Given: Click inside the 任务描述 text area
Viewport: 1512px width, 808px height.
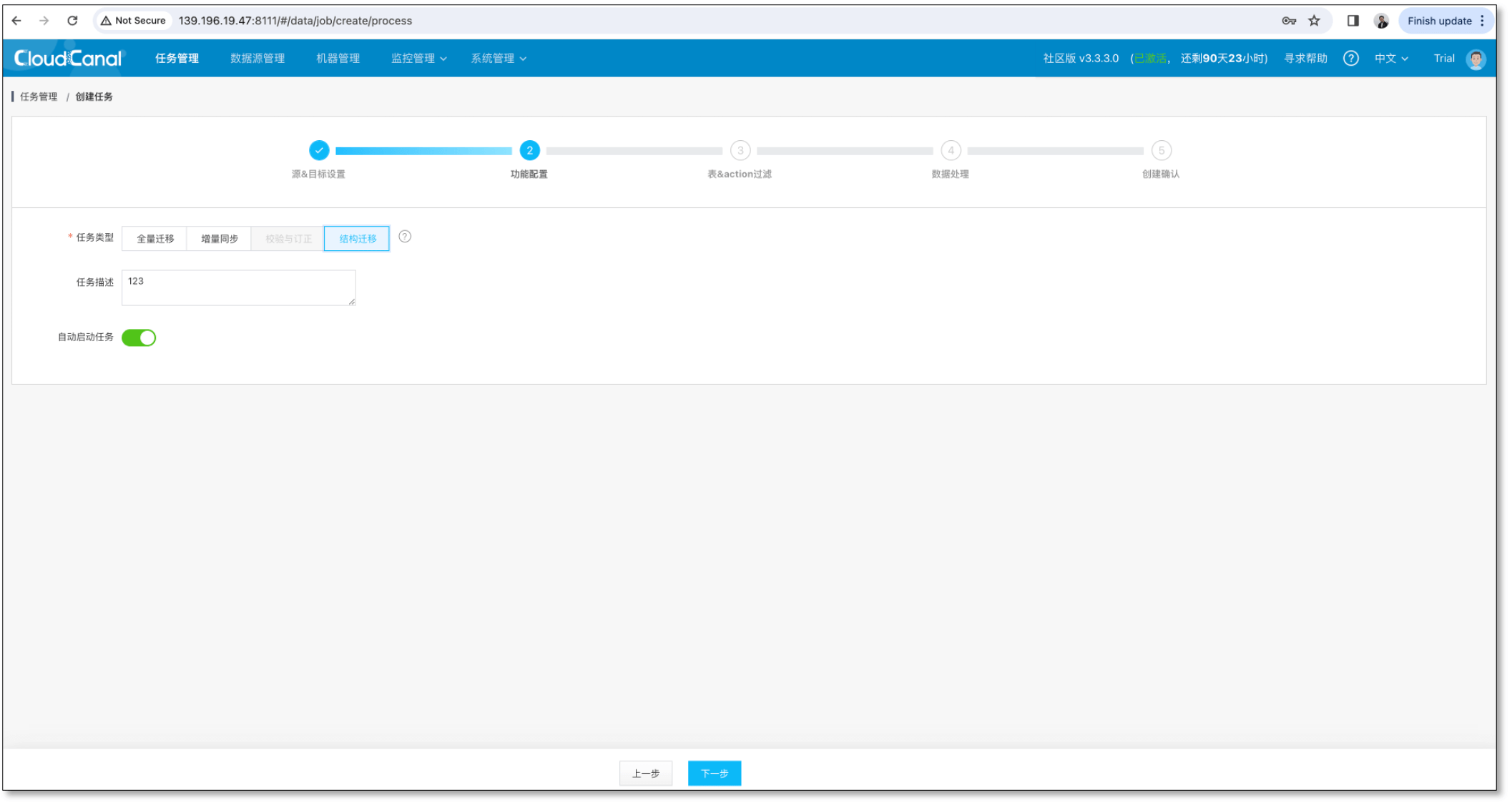Looking at the screenshot, I should pyautogui.click(x=238, y=287).
